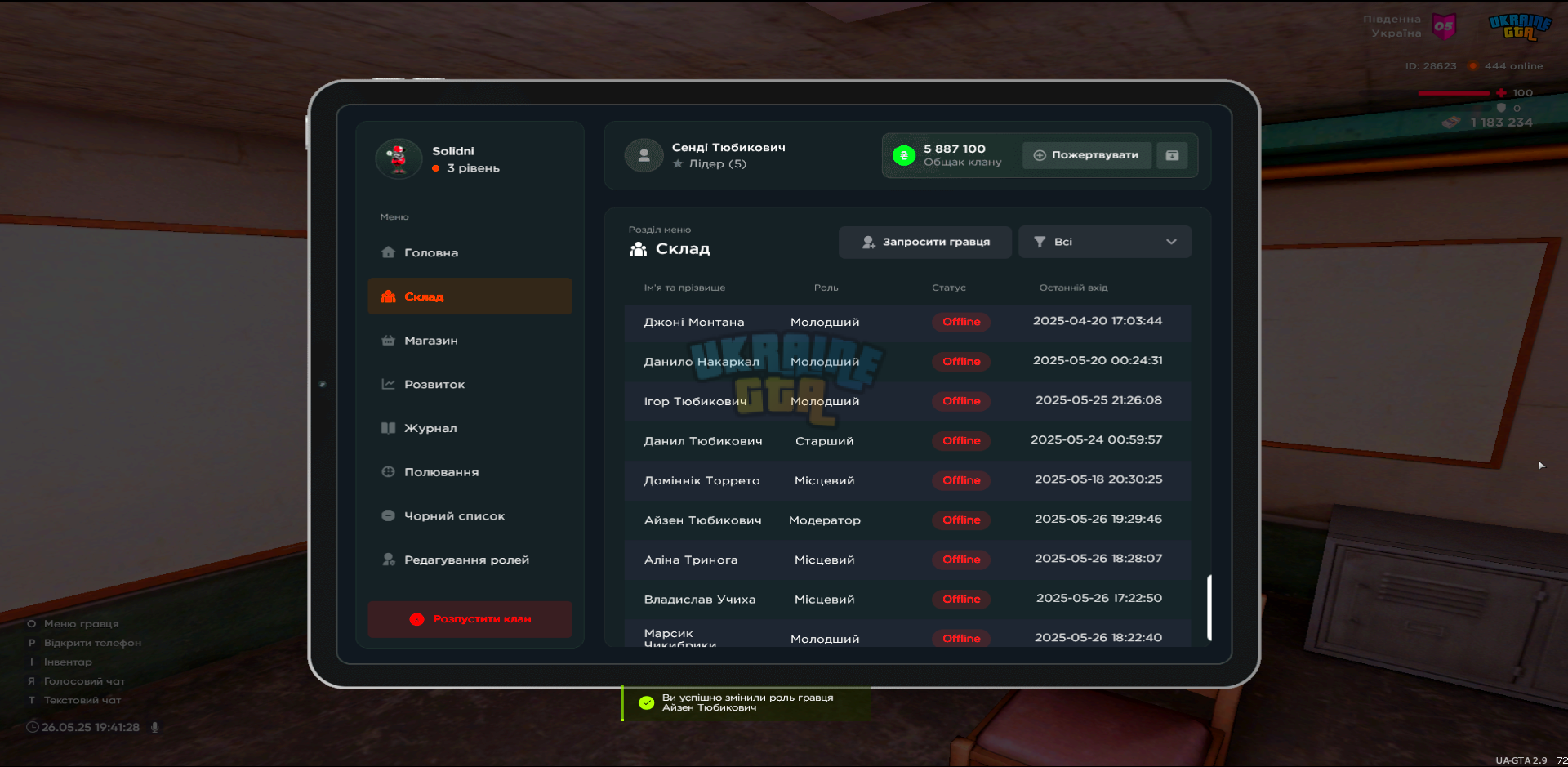The width and height of the screenshot is (1568, 767).
Task: Select the Данил Тюбикович member
Action: (x=906, y=440)
